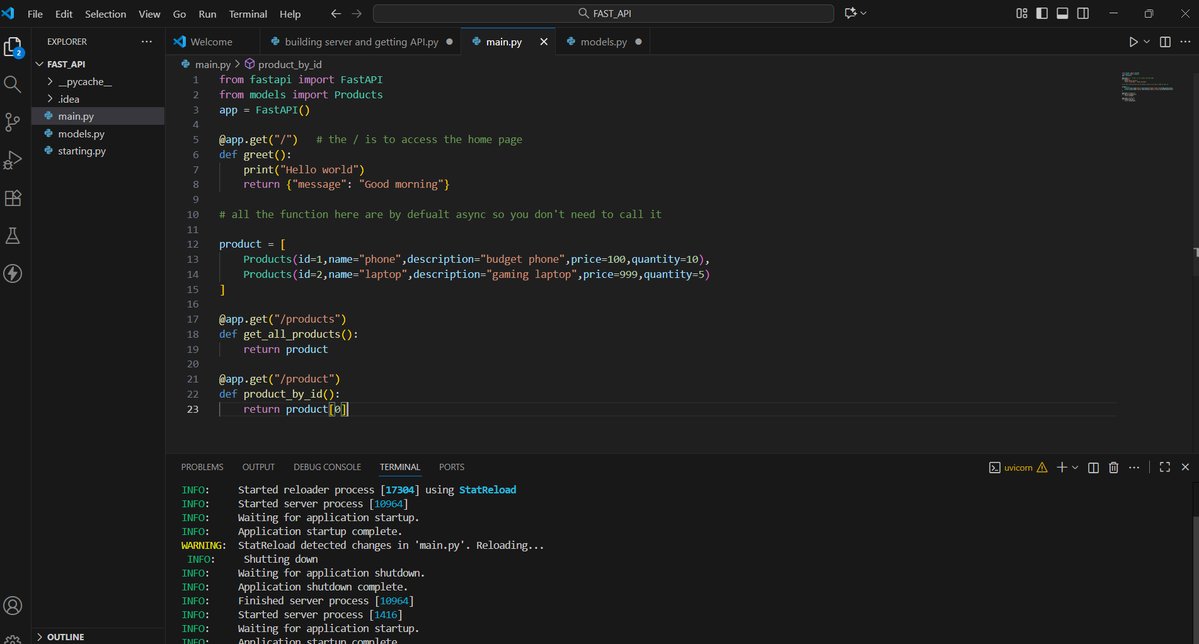Open the Go menu
1199x644 pixels.
click(179, 14)
